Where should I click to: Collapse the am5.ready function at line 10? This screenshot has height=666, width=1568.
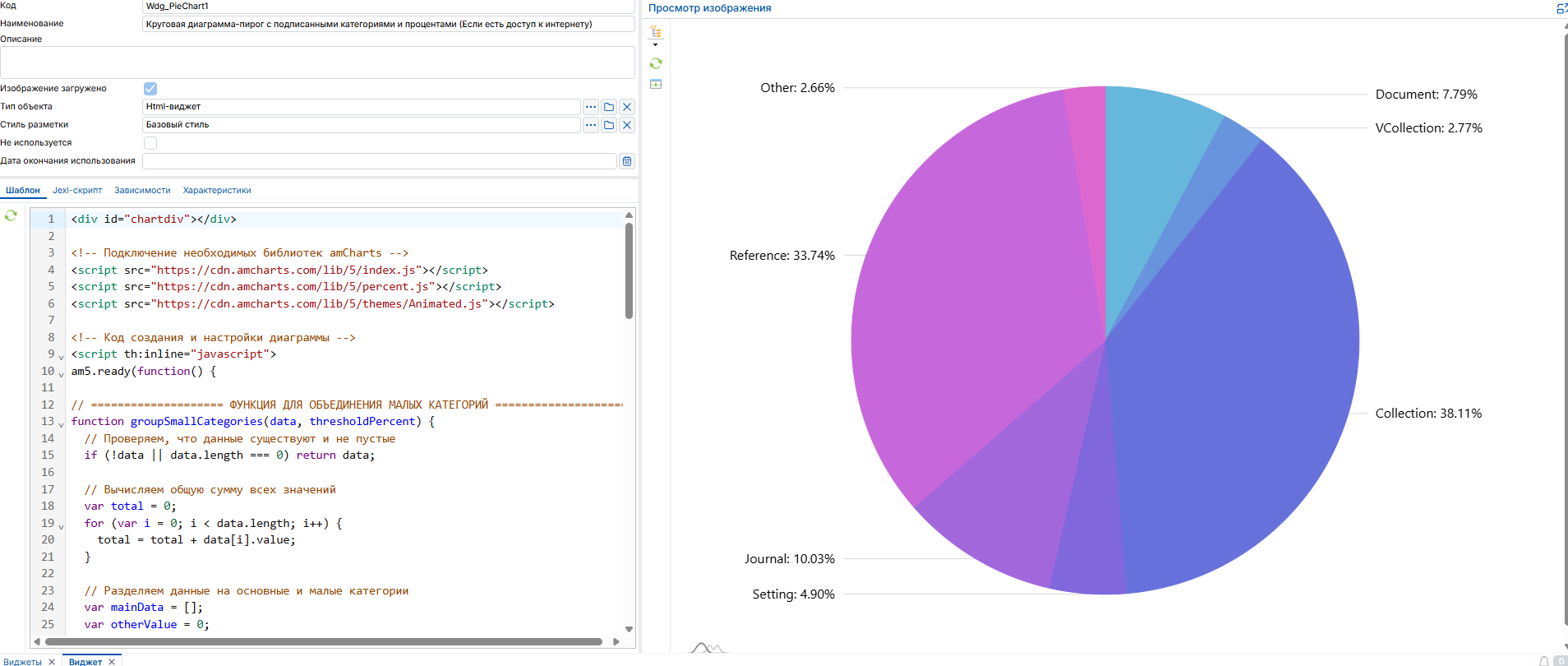[61, 374]
